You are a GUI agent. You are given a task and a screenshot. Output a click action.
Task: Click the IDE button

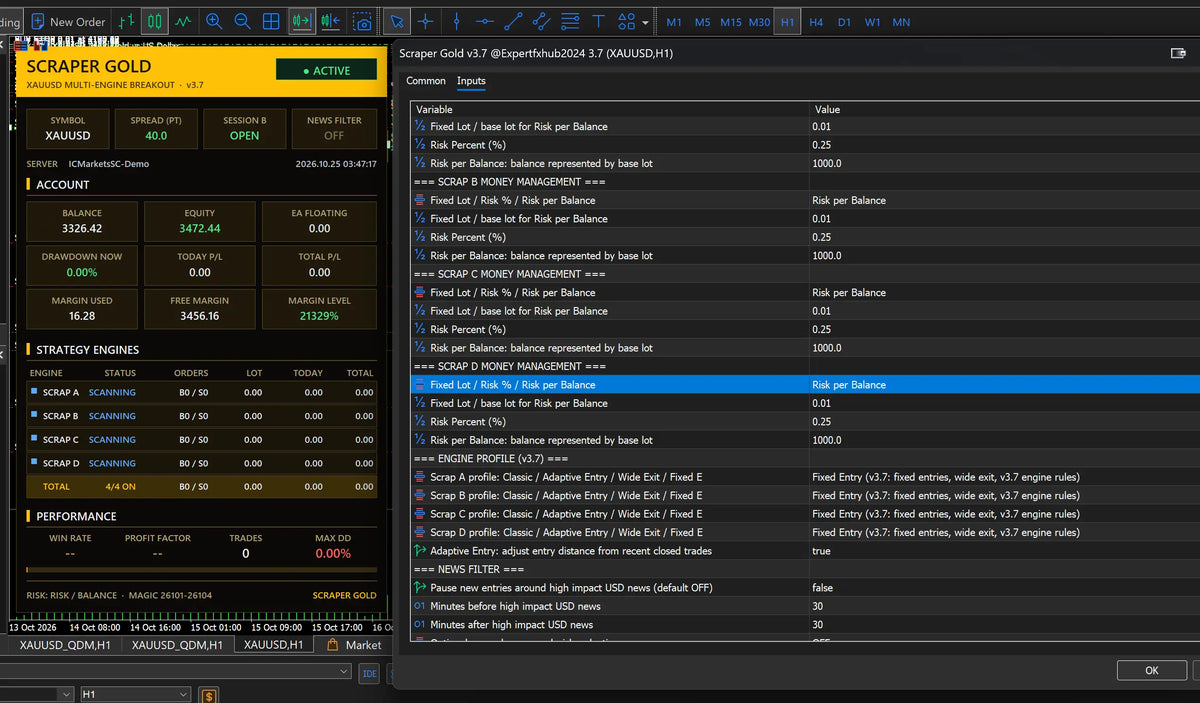369,674
